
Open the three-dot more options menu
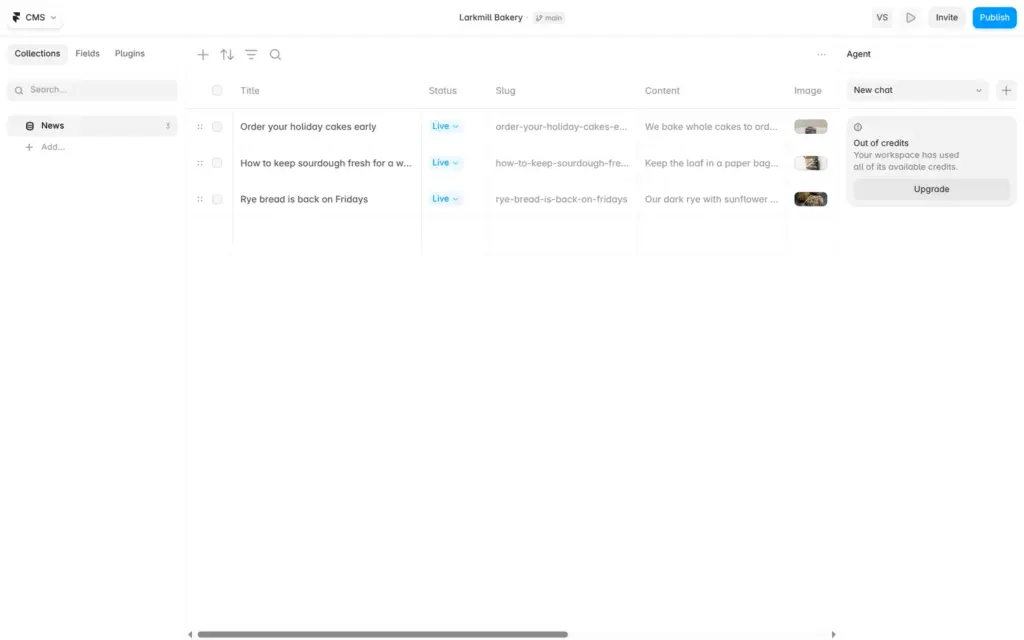pyautogui.click(x=822, y=54)
